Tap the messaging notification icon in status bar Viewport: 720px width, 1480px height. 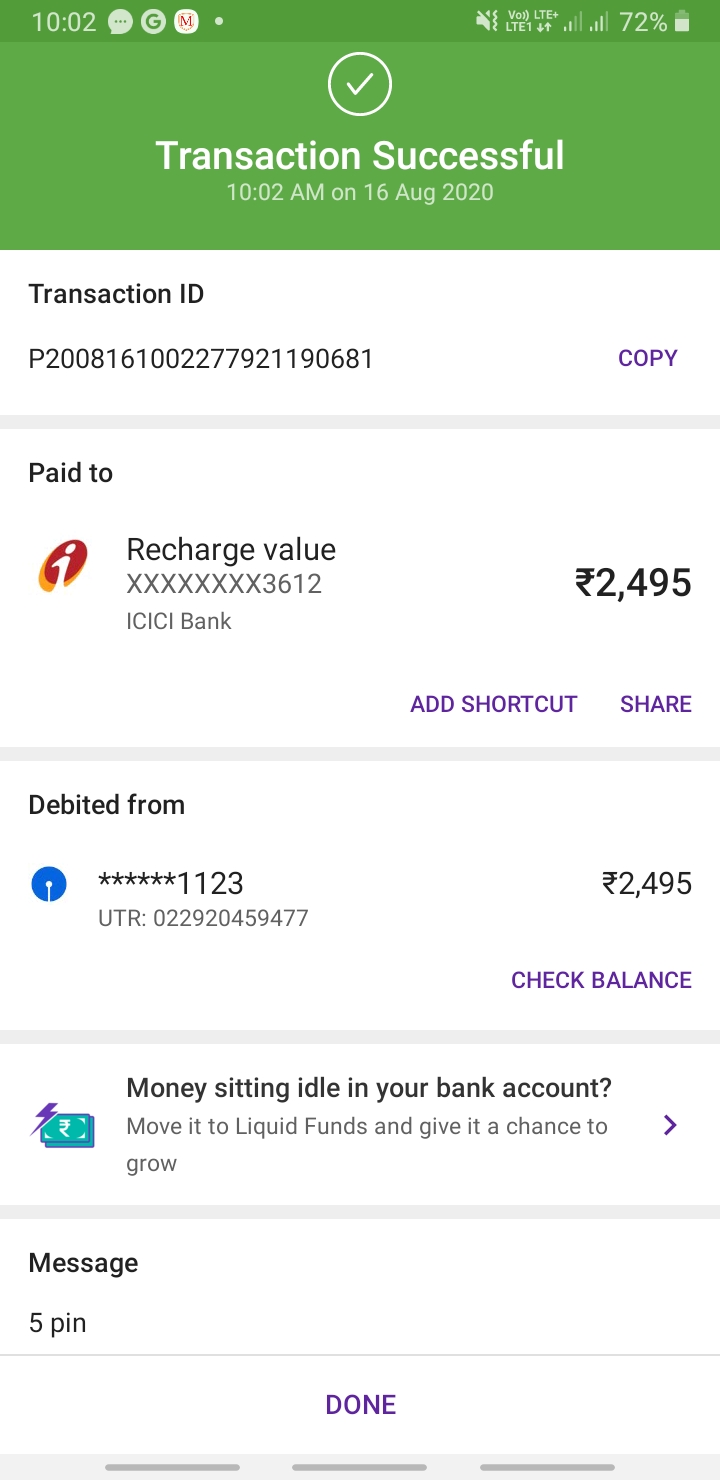click(x=120, y=21)
